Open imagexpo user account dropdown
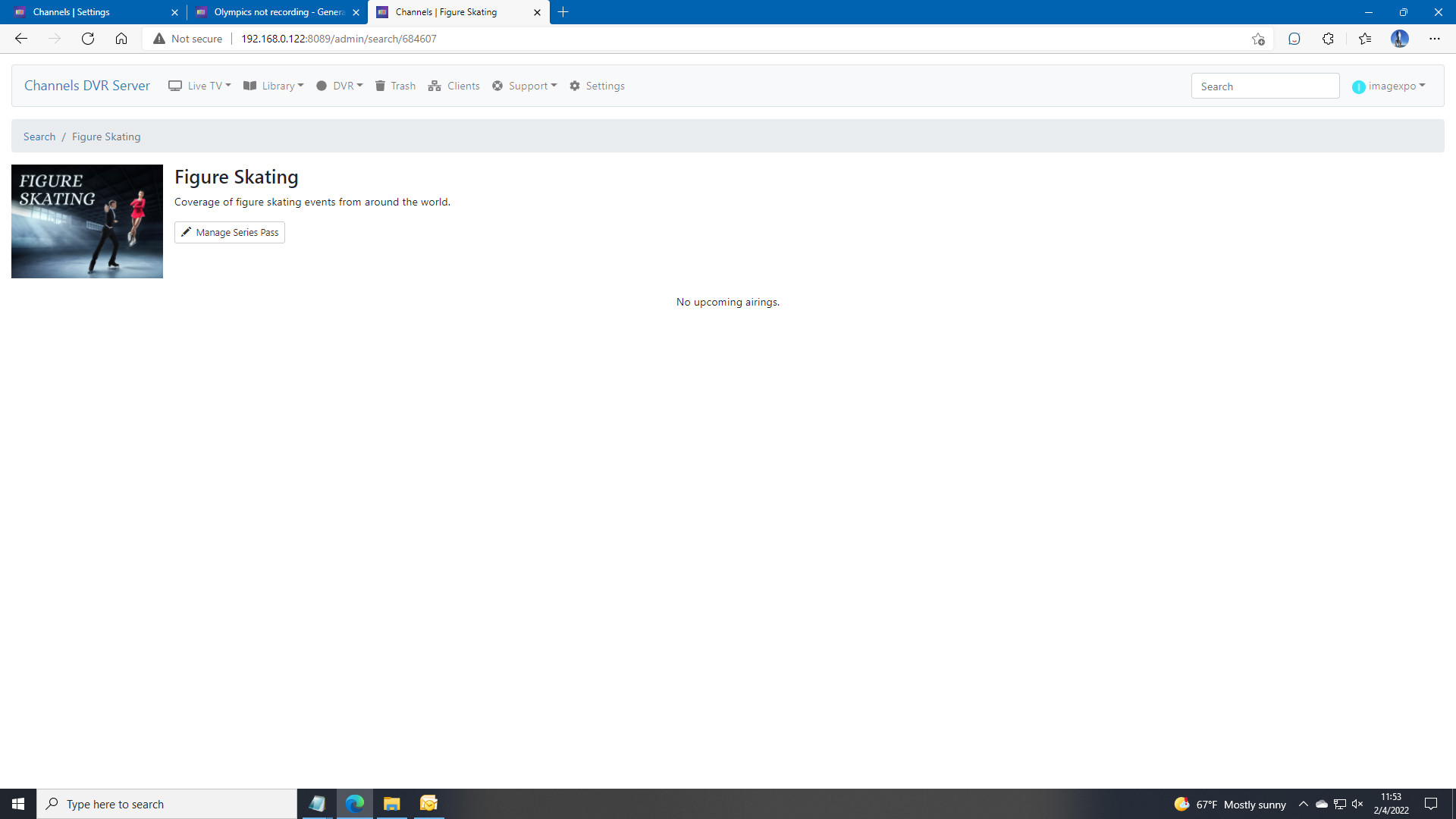 pyautogui.click(x=1388, y=86)
